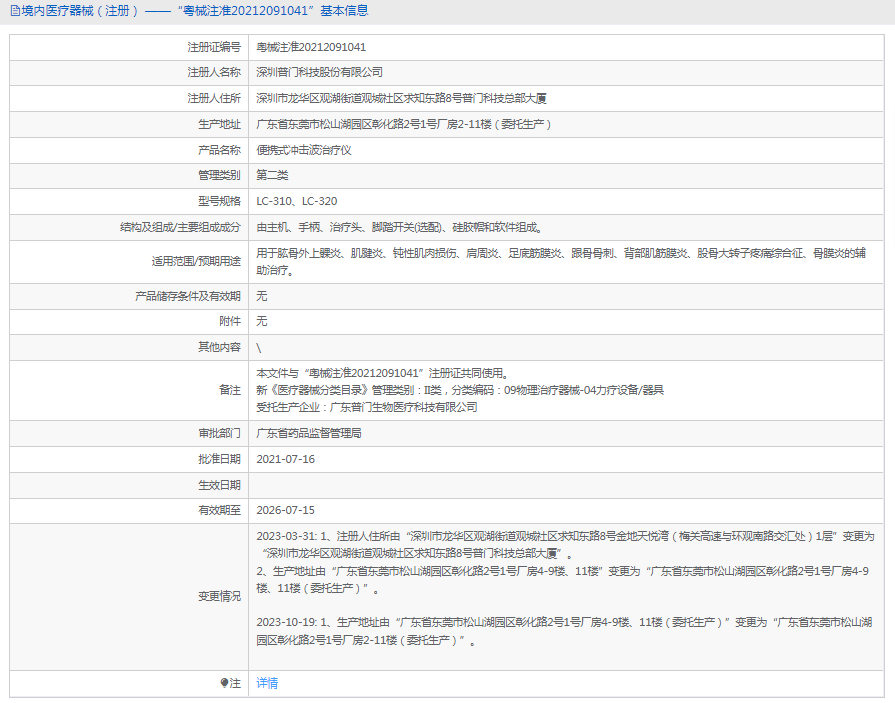Select the 附件 row label

point(230,321)
